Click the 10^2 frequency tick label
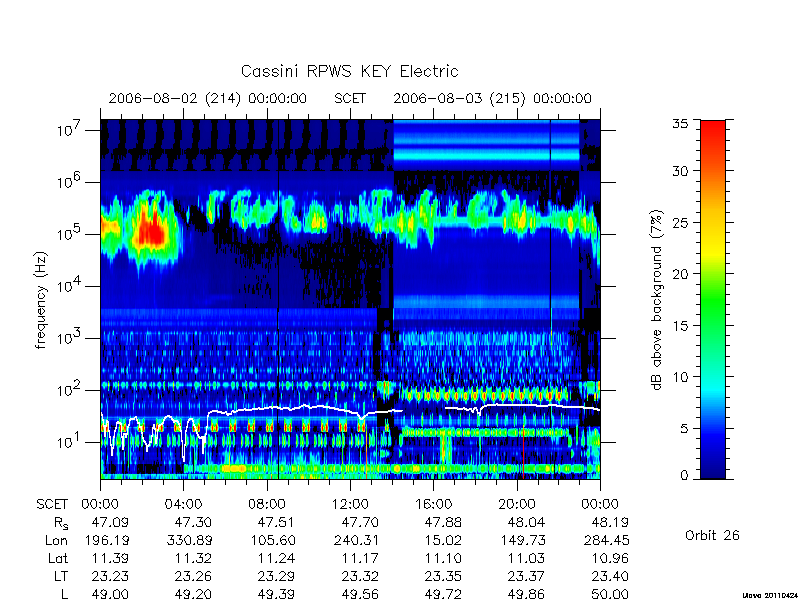 pyautogui.click(x=67, y=389)
